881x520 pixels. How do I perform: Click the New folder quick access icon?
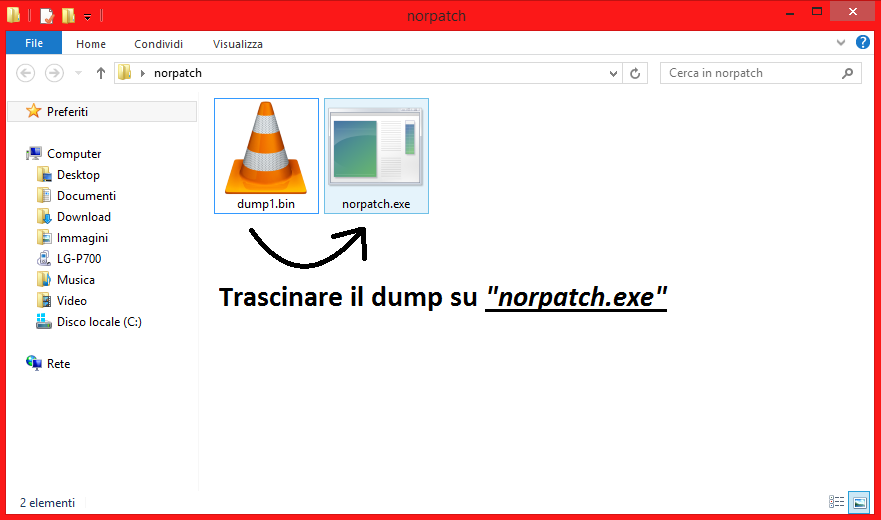coord(68,16)
